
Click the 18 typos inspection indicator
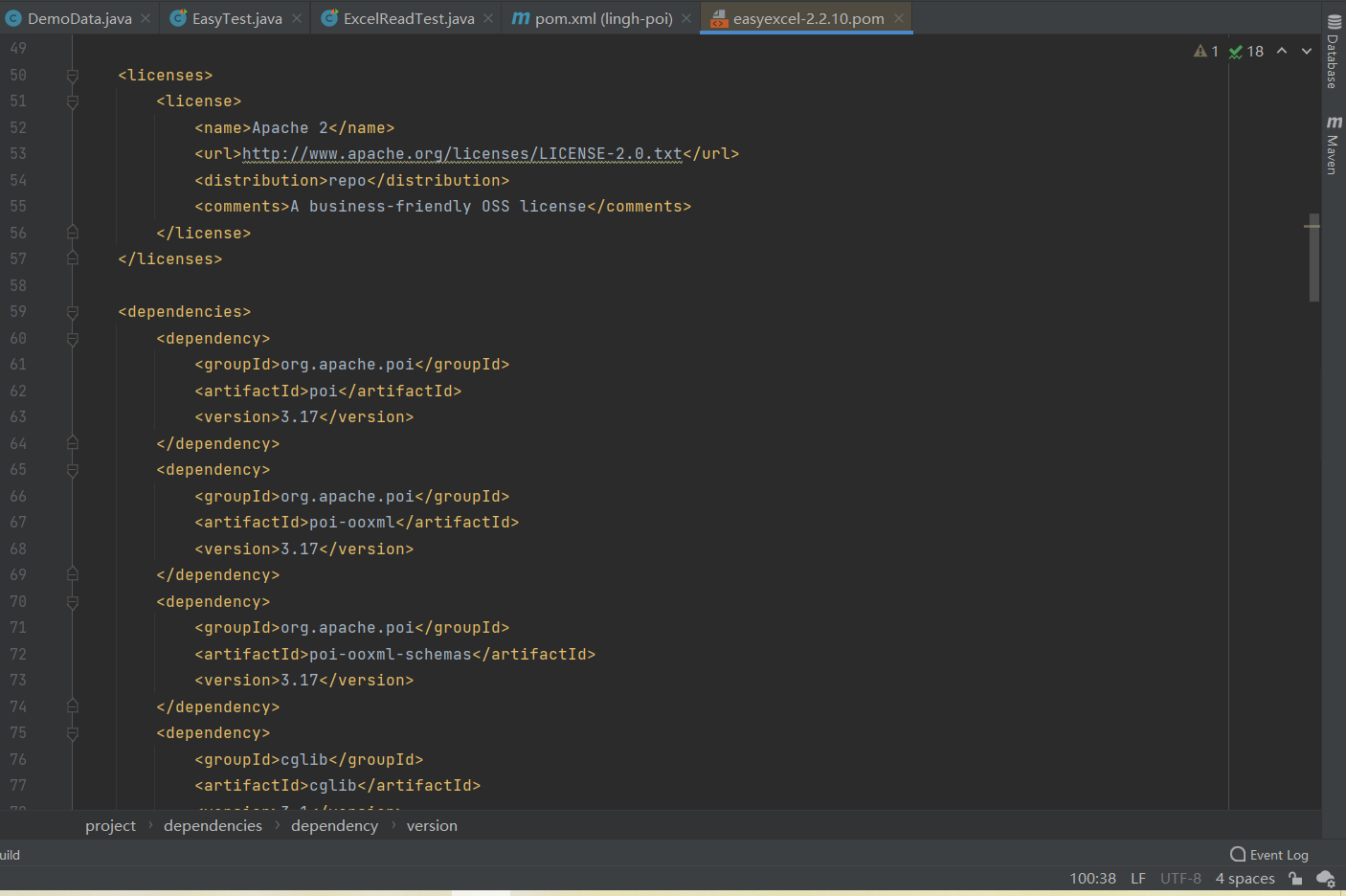click(1246, 51)
